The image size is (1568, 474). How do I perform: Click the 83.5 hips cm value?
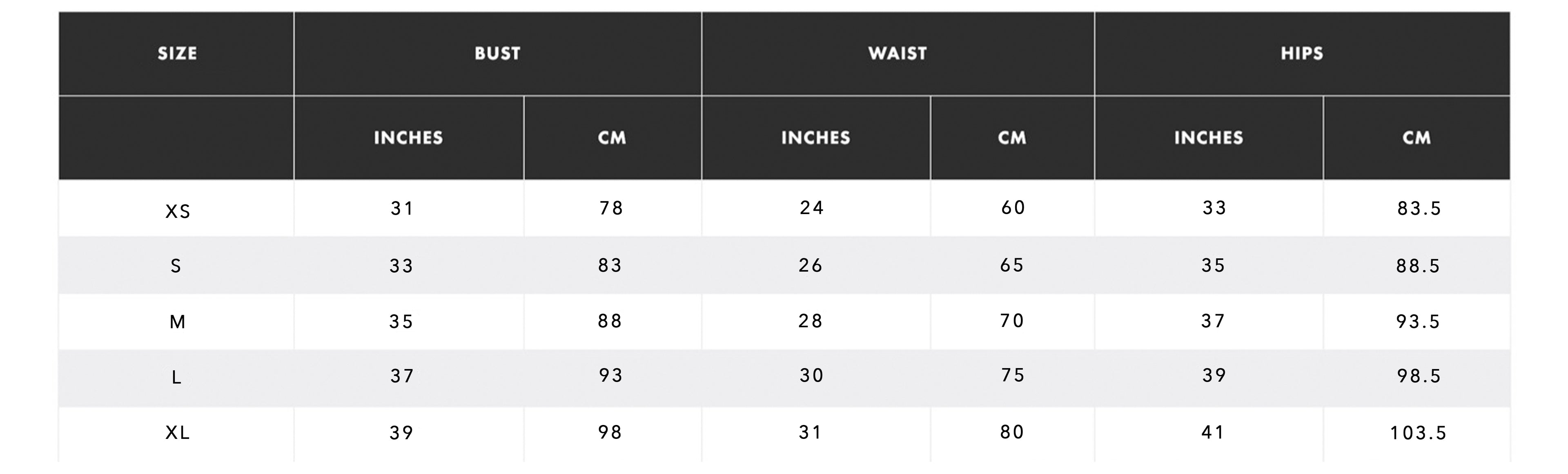(x=1419, y=209)
